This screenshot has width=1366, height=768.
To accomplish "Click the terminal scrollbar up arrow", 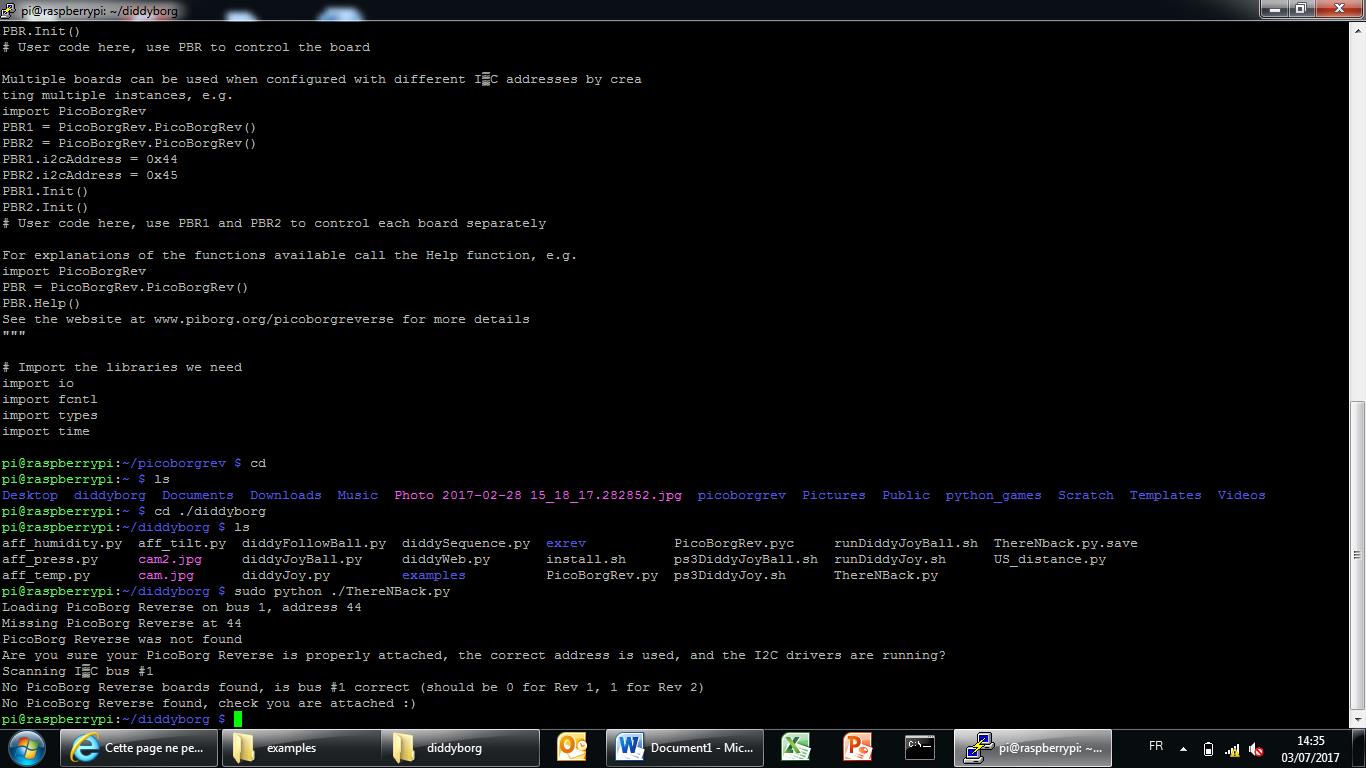I will [x=1357, y=28].
